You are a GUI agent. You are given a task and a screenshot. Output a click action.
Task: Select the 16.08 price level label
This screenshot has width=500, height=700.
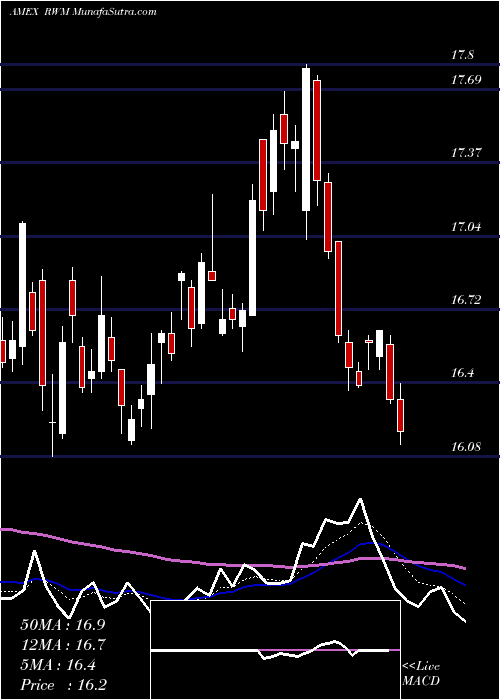466,446
